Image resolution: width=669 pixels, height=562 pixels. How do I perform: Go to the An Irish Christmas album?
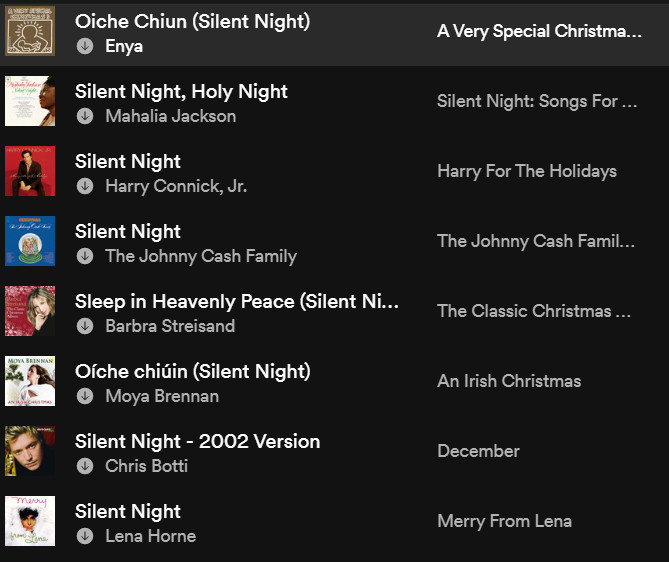(508, 381)
